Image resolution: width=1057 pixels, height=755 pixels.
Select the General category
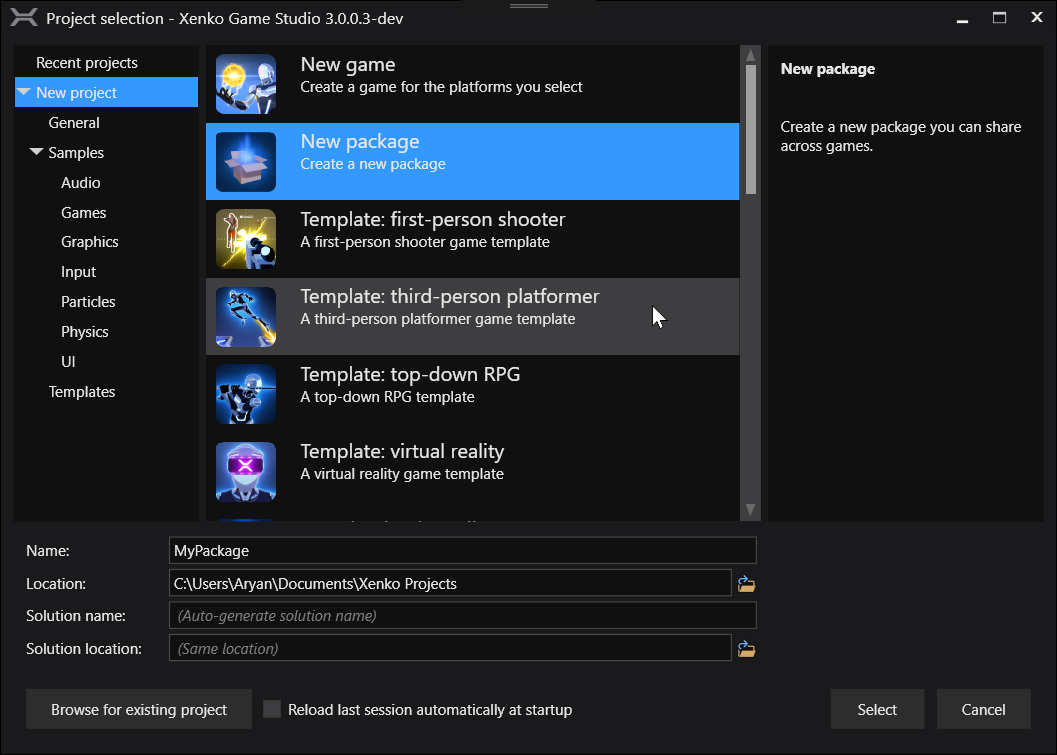74,123
